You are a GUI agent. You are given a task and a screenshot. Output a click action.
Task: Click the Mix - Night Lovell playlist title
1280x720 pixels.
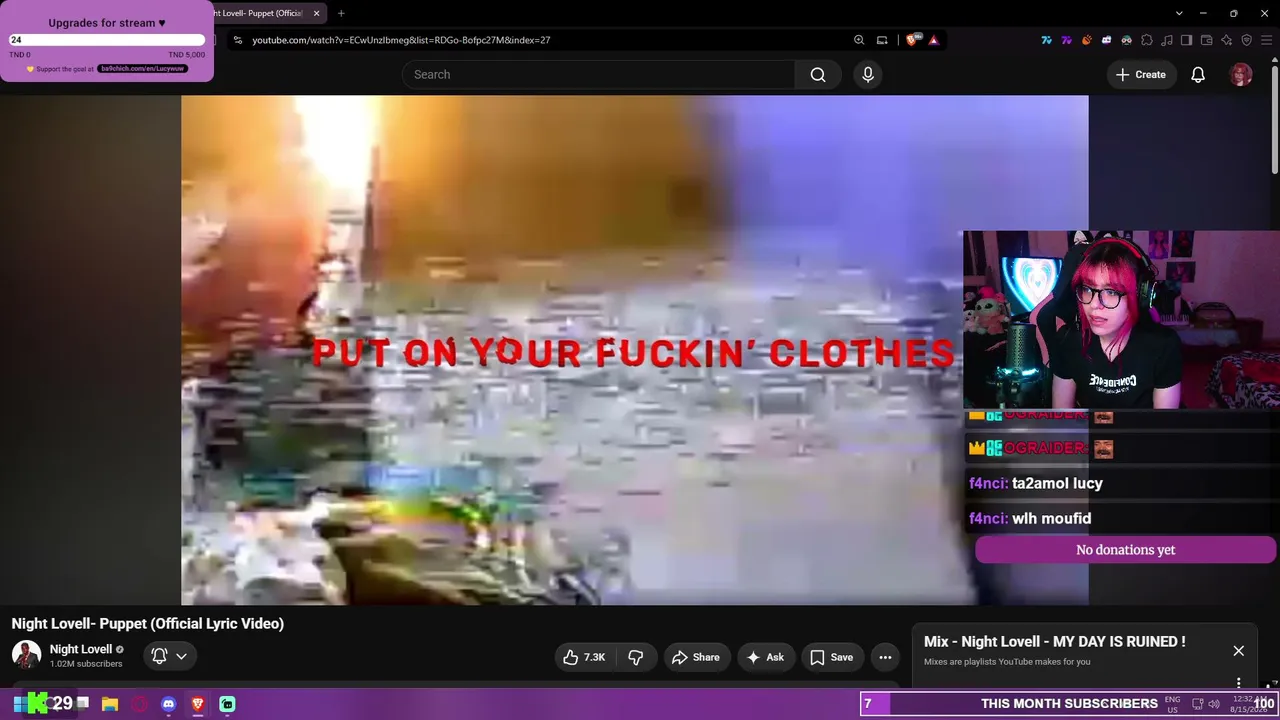[1055, 642]
